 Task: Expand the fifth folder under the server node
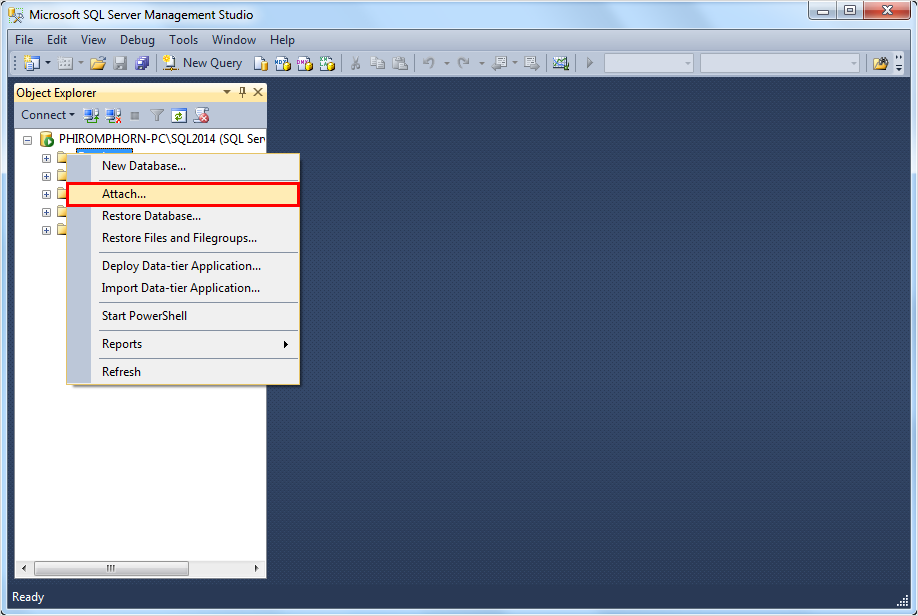point(46,230)
